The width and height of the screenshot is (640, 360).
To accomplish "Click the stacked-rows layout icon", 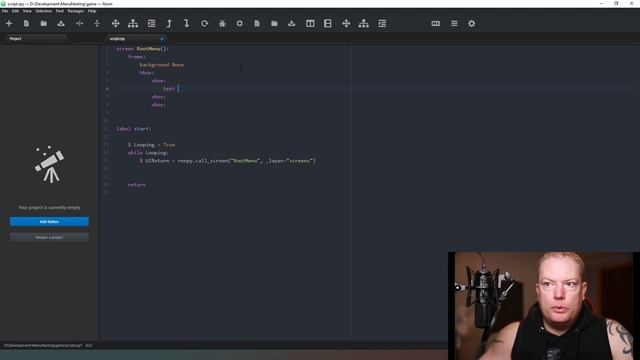I will coord(328,24).
